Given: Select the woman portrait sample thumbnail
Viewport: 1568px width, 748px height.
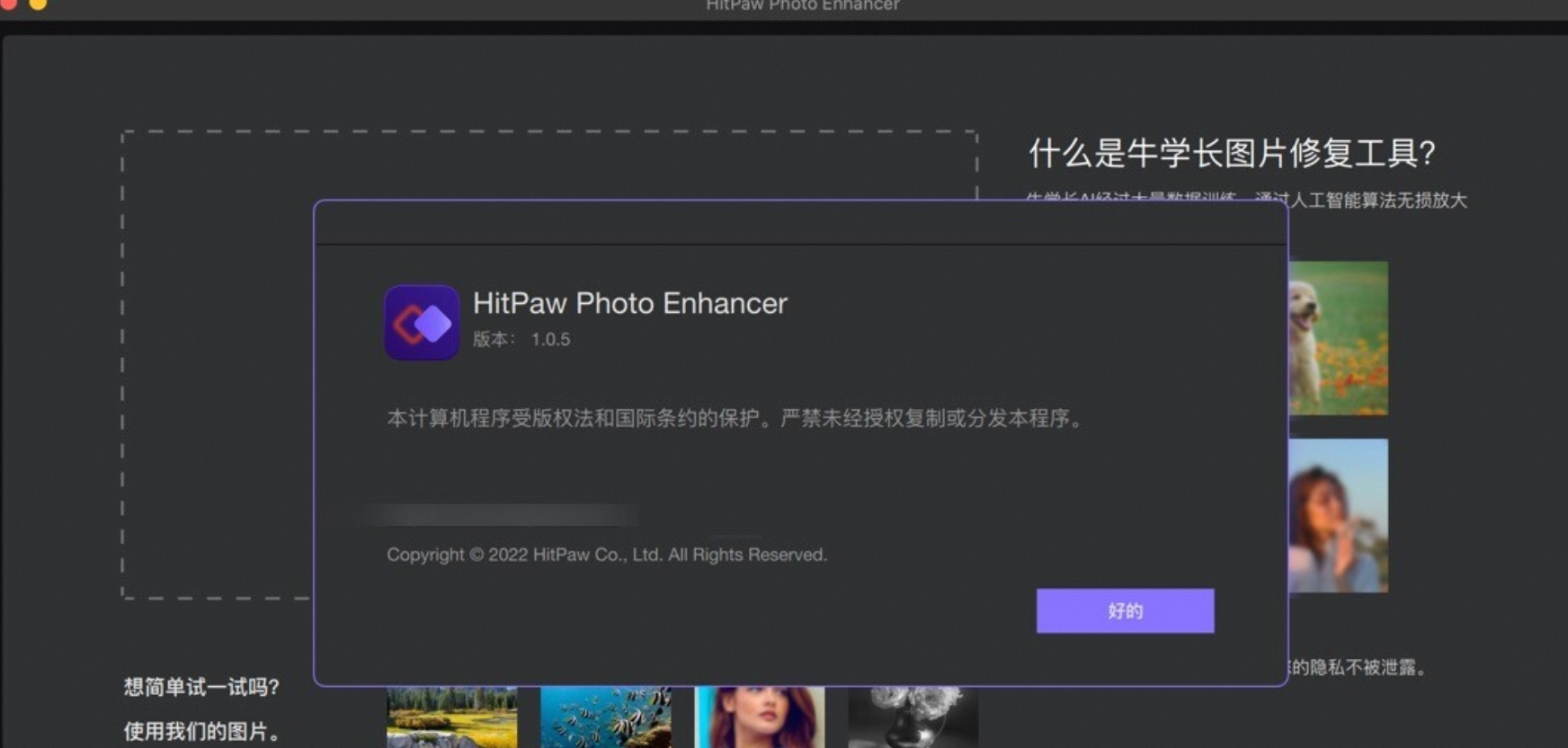Looking at the screenshot, I should tap(760, 717).
